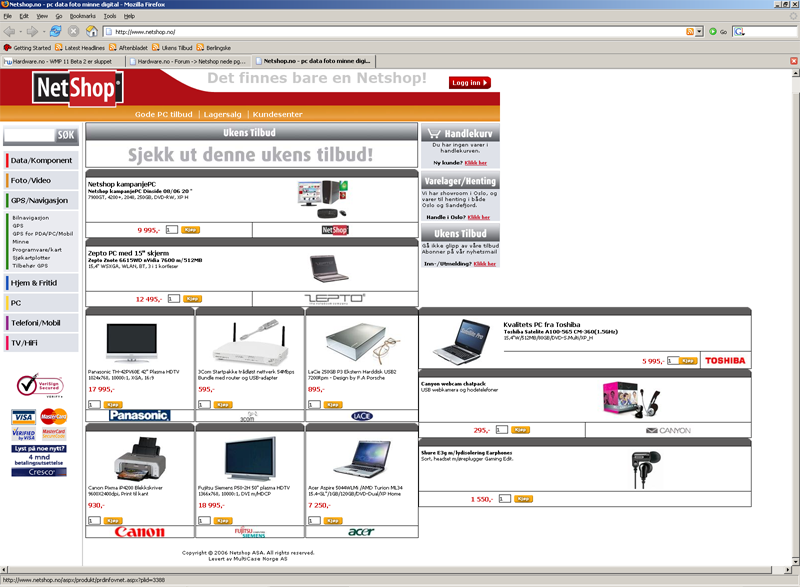Click the Google search engine icon
The image size is (800, 587).
(739, 32)
